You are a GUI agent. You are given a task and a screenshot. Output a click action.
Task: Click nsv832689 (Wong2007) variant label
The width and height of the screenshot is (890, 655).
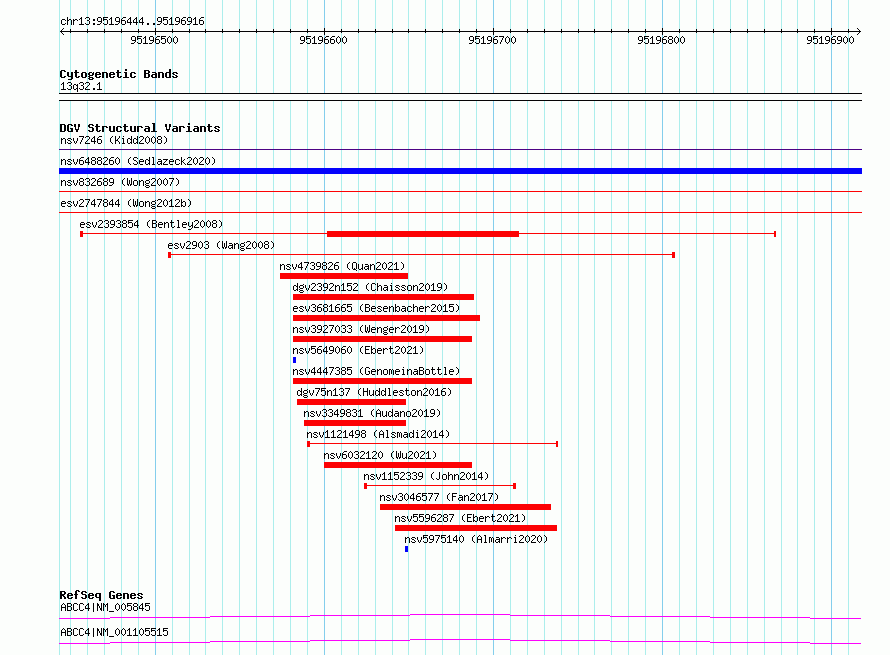pos(120,182)
